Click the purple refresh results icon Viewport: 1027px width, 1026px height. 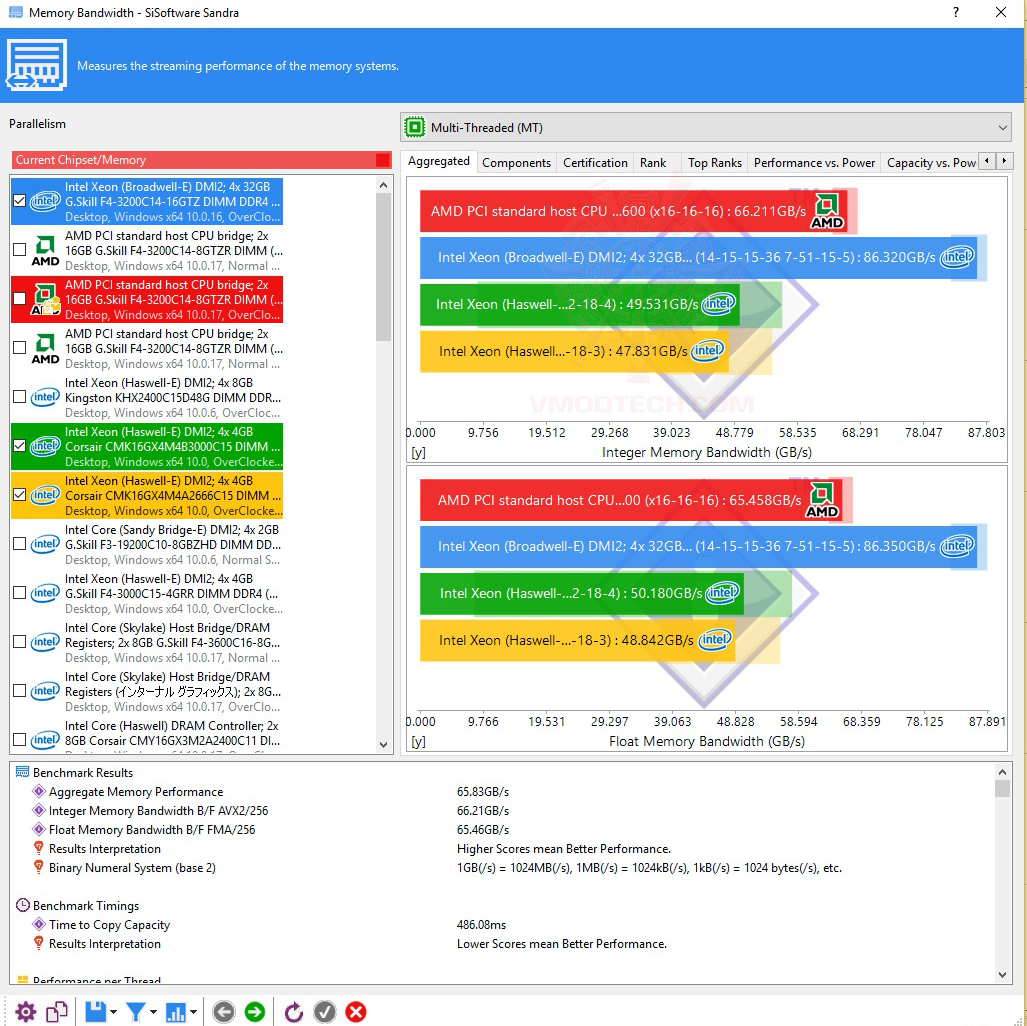click(293, 1012)
